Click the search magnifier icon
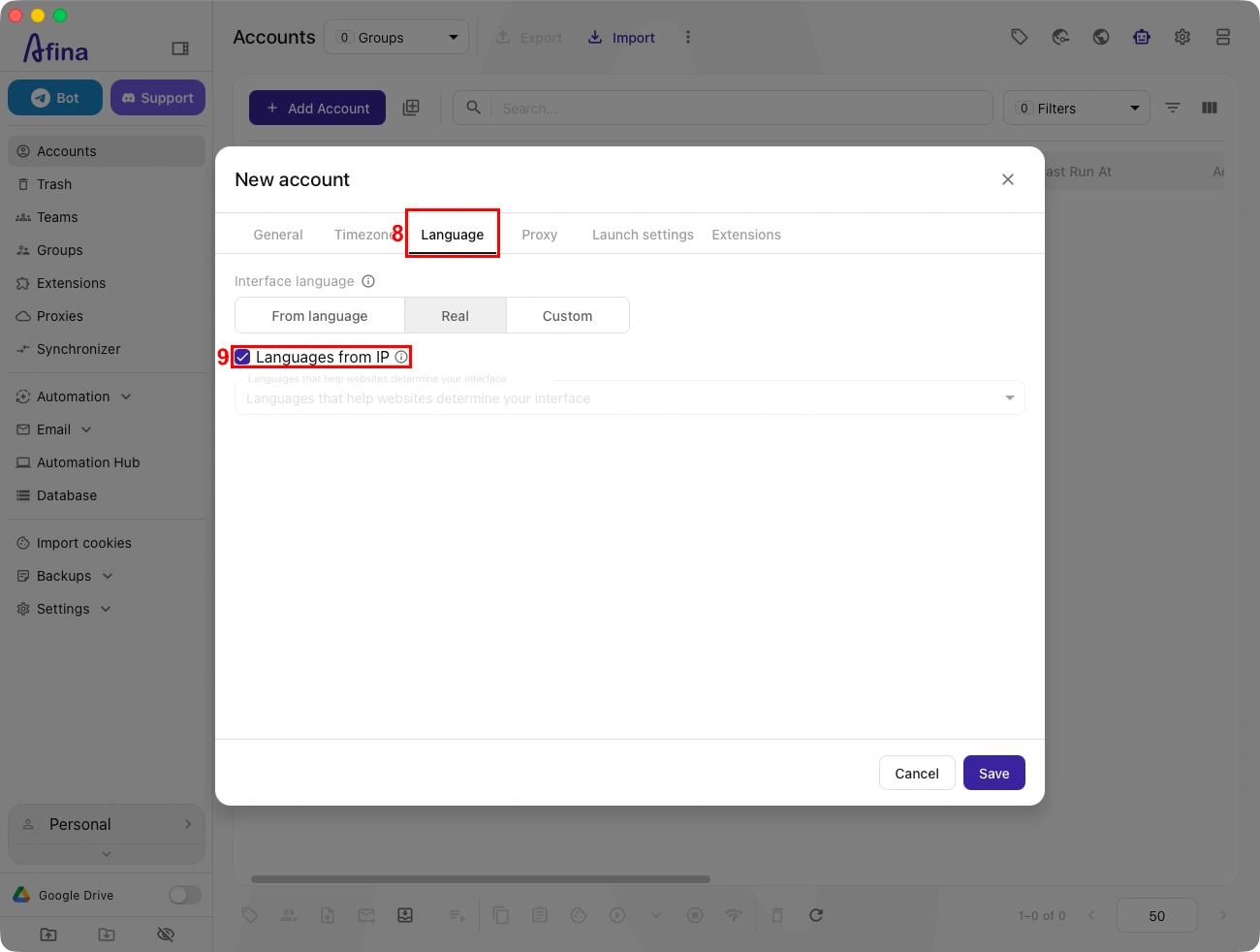Image resolution: width=1260 pixels, height=952 pixels. [473, 108]
